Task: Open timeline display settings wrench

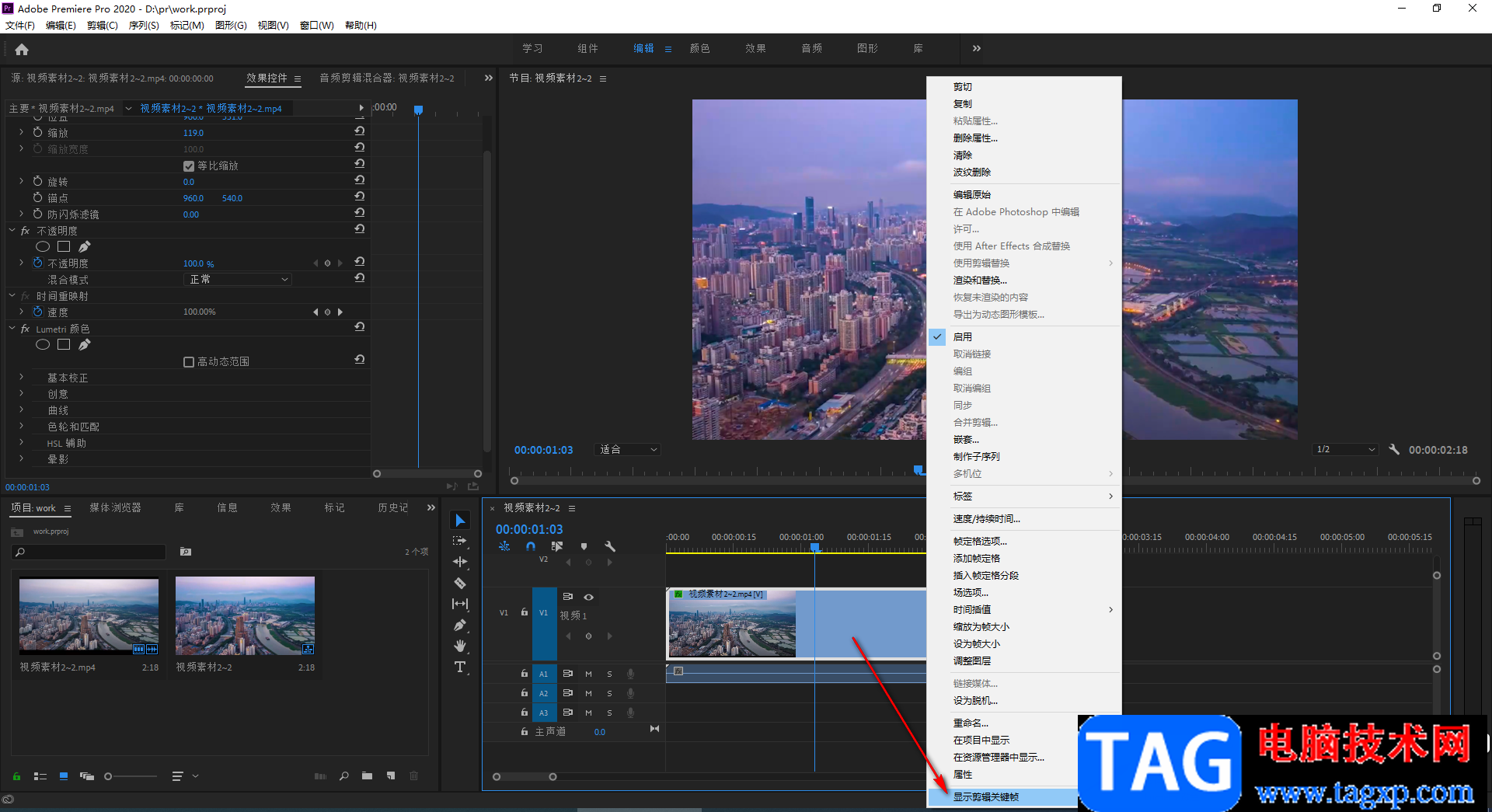Action: click(610, 546)
